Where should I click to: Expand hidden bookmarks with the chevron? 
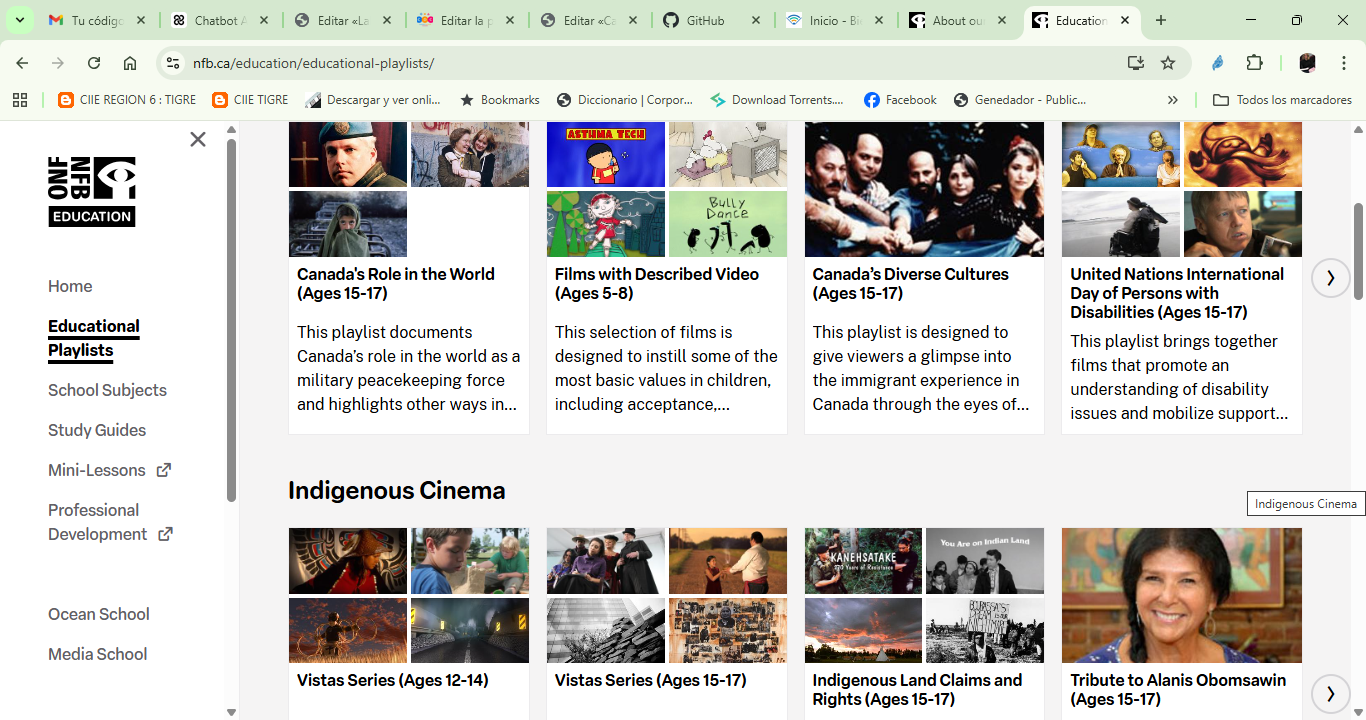point(1172,99)
